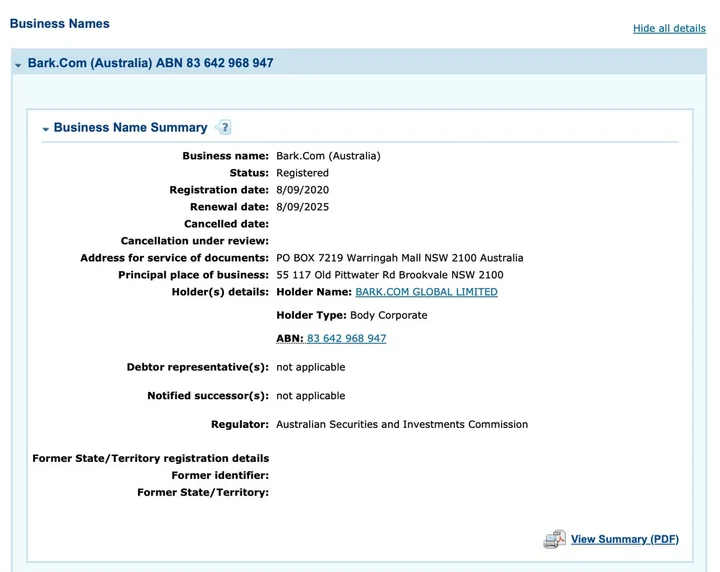
Task: Click the Former State/Territory: label
Action: click(203, 492)
